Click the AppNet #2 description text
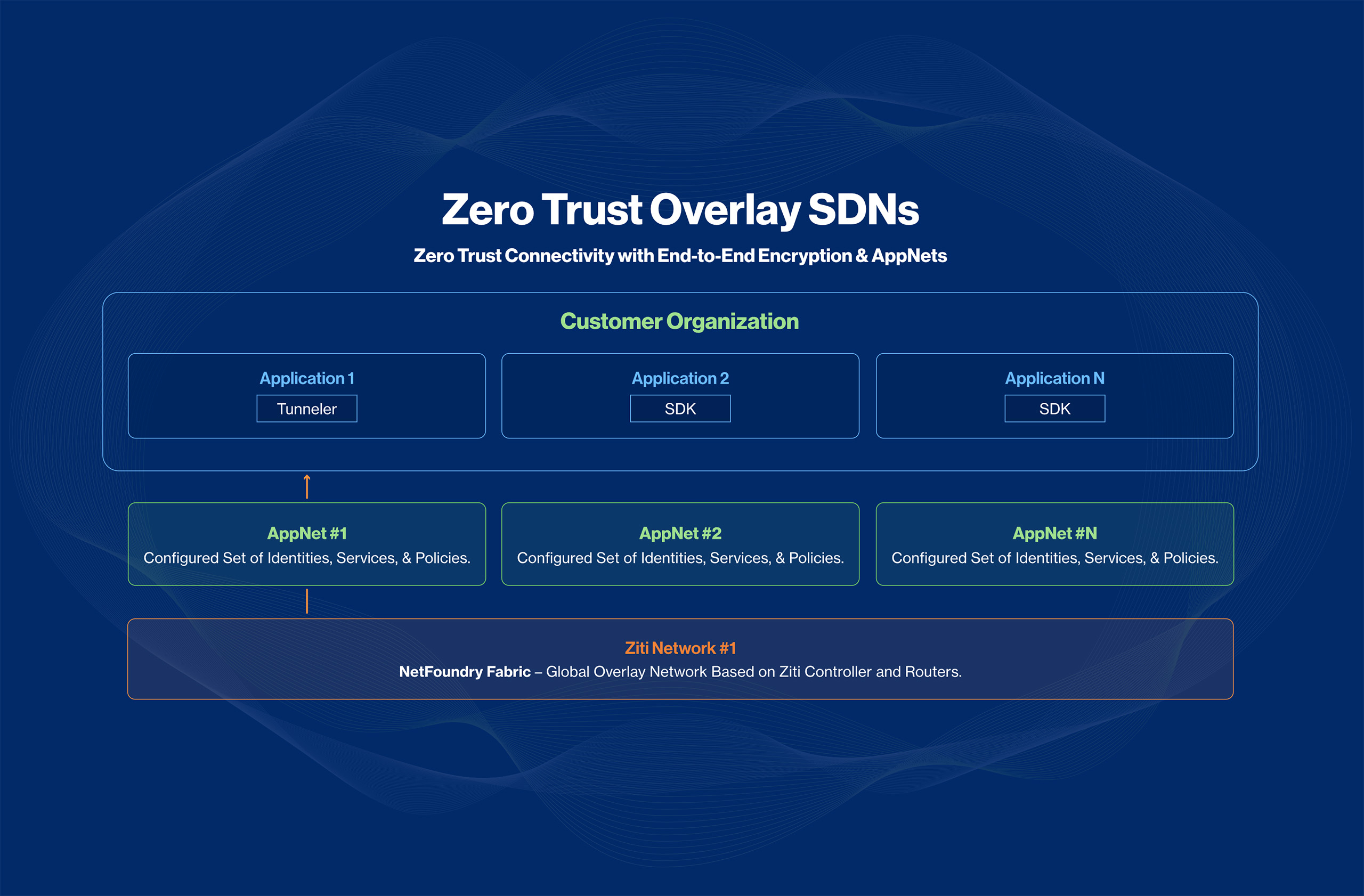Image resolution: width=1364 pixels, height=896 pixels. [680, 558]
